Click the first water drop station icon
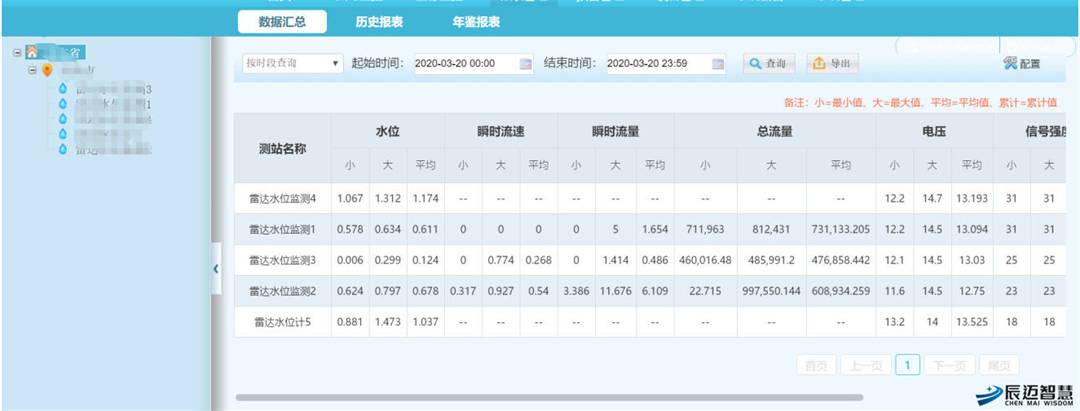The width and height of the screenshot is (1080, 411). click(63, 89)
